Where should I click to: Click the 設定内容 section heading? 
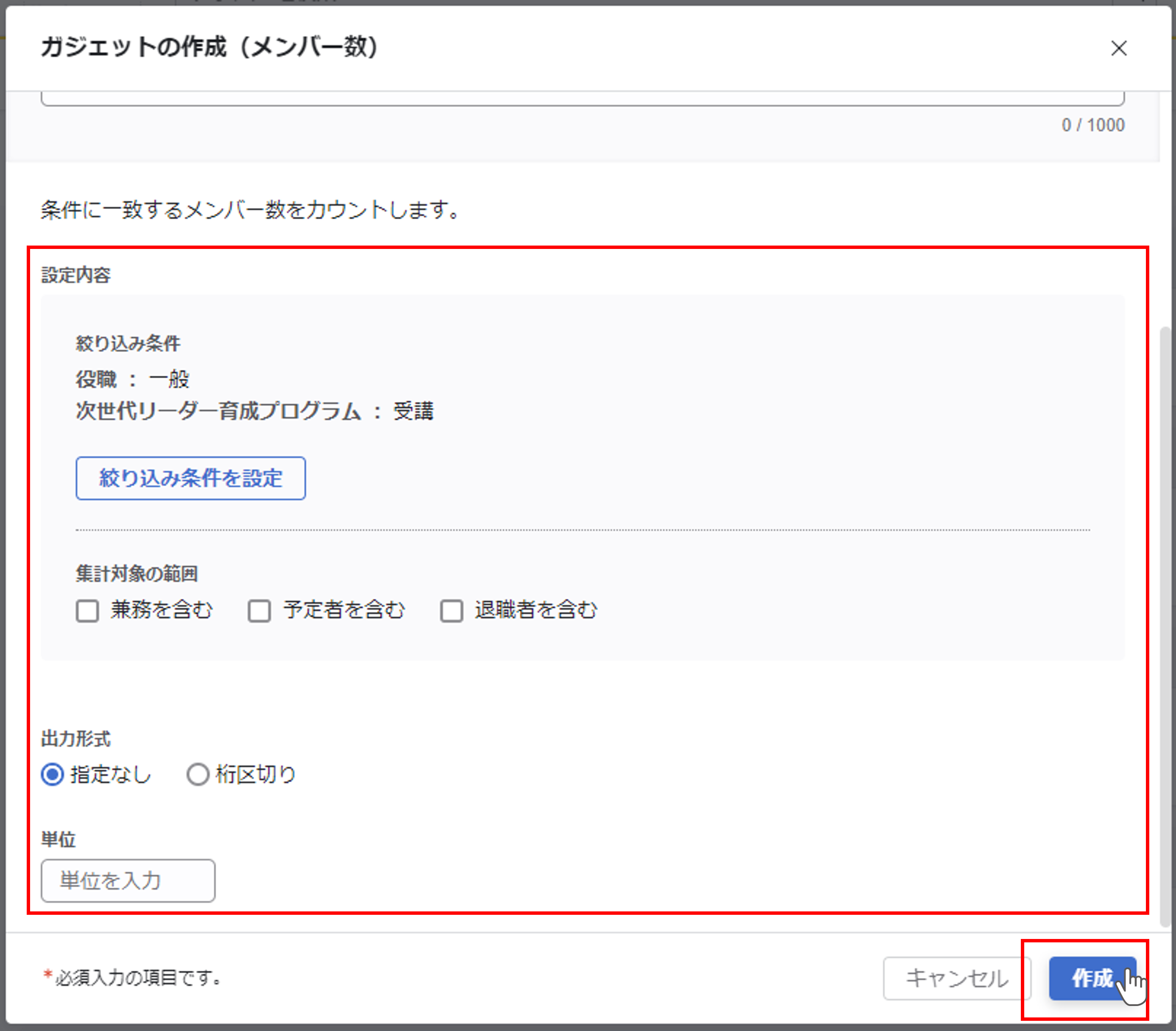coord(76,275)
